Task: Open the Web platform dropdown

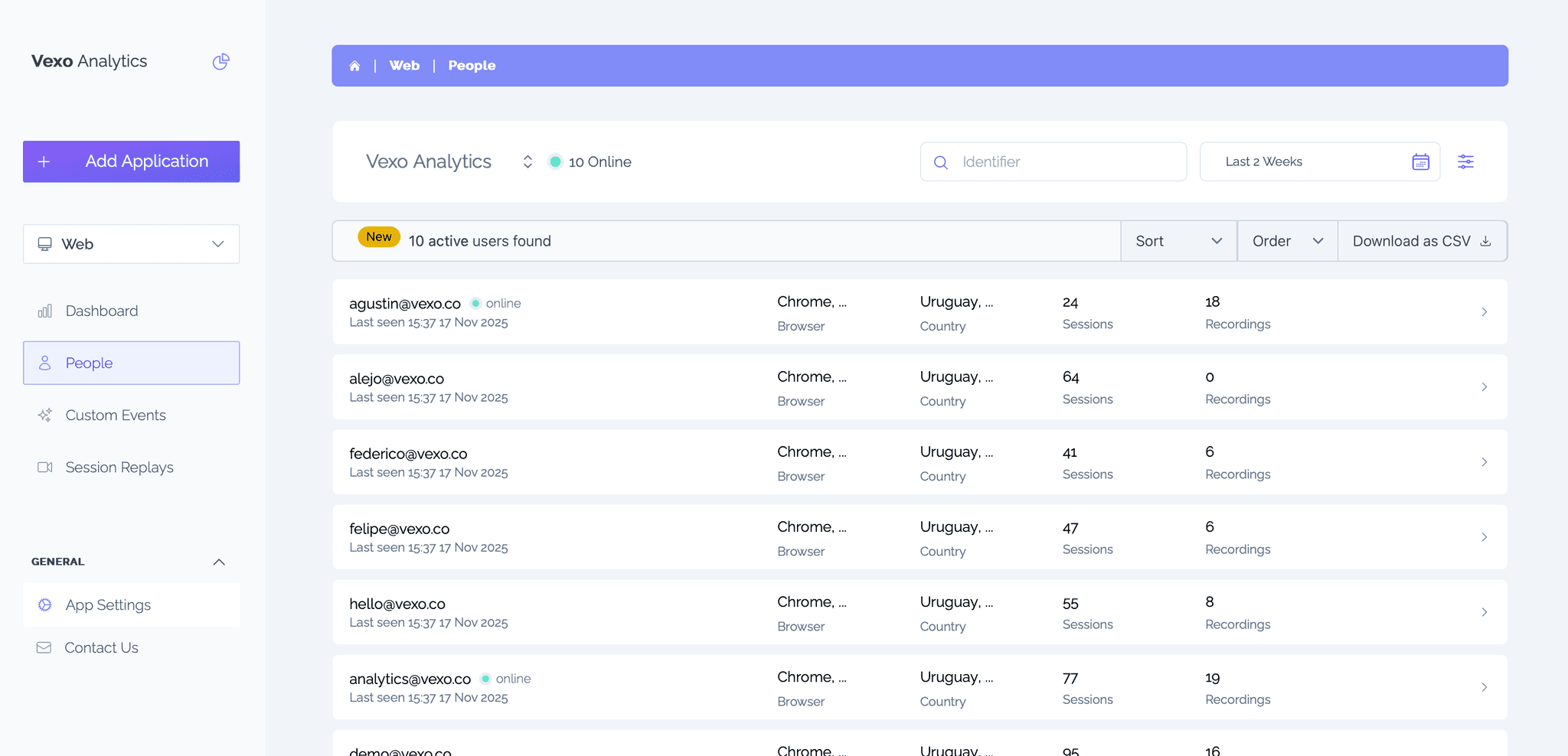Action: 131,244
